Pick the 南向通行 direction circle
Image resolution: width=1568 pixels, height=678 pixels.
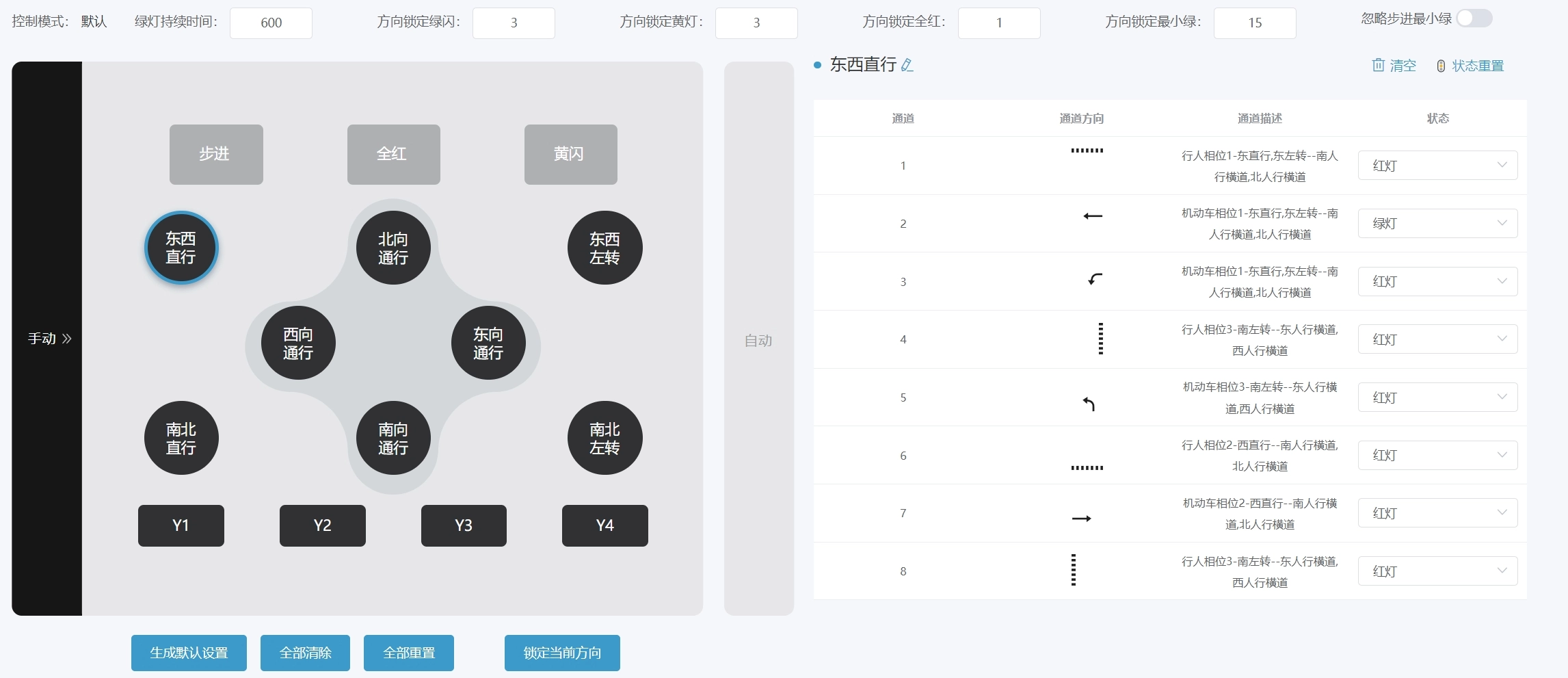[393, 438]
